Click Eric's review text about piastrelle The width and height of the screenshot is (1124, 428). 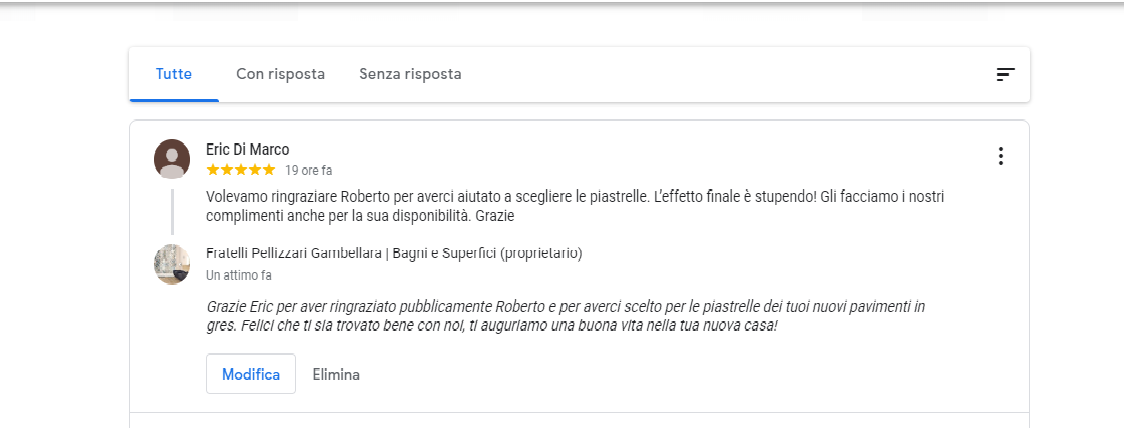pos(575,206)
